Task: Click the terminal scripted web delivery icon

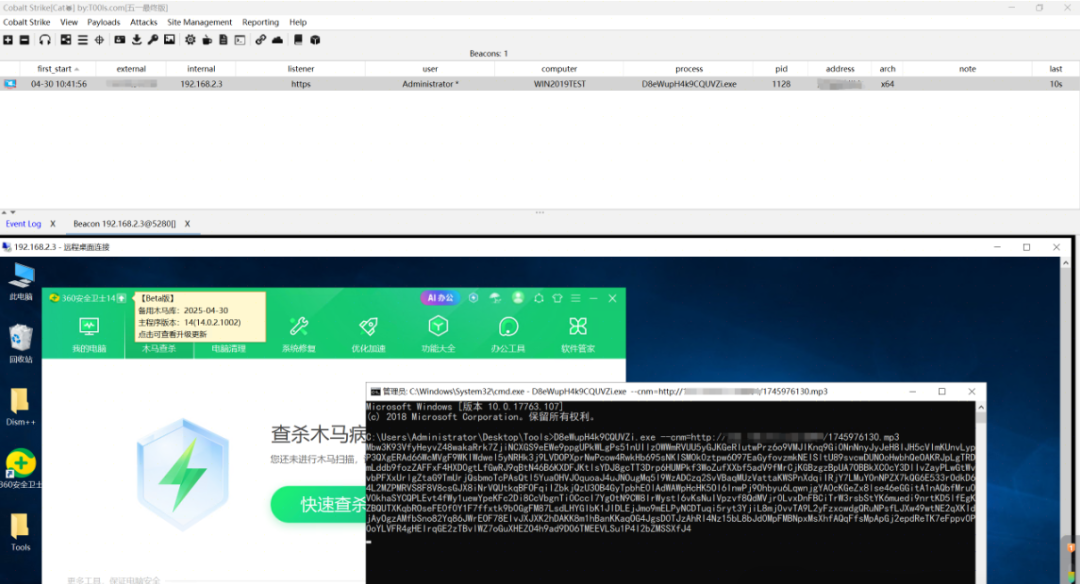Action: [x=240, y=40]
